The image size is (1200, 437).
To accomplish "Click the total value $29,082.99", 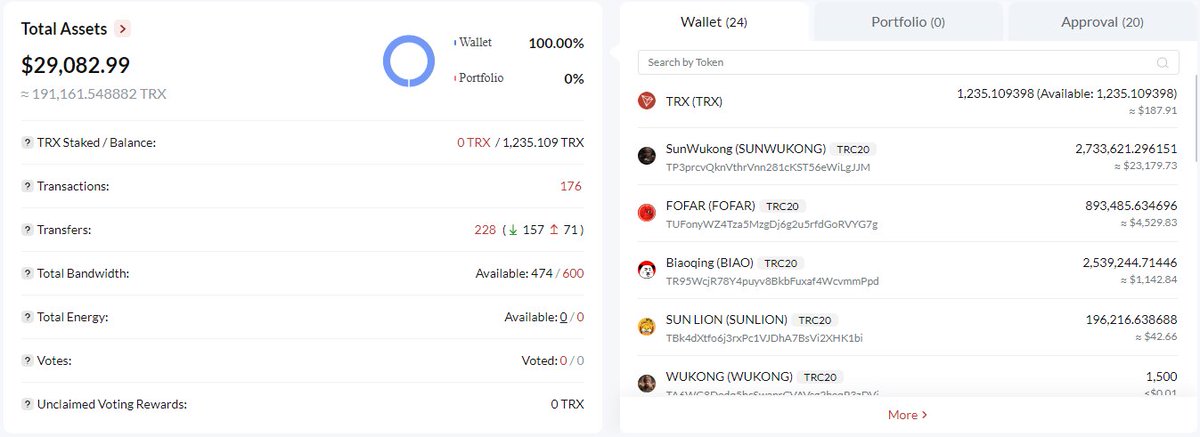I will (76, 66).
